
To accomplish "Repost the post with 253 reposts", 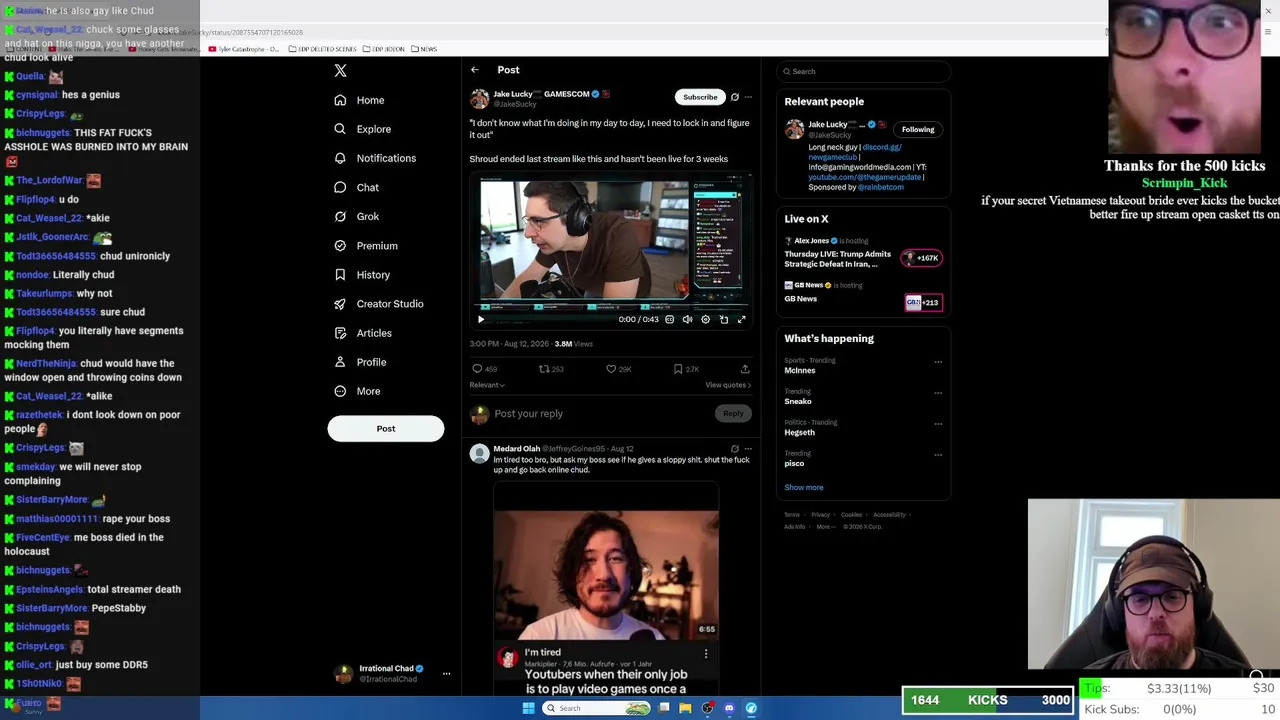I will tap(544, 369).
